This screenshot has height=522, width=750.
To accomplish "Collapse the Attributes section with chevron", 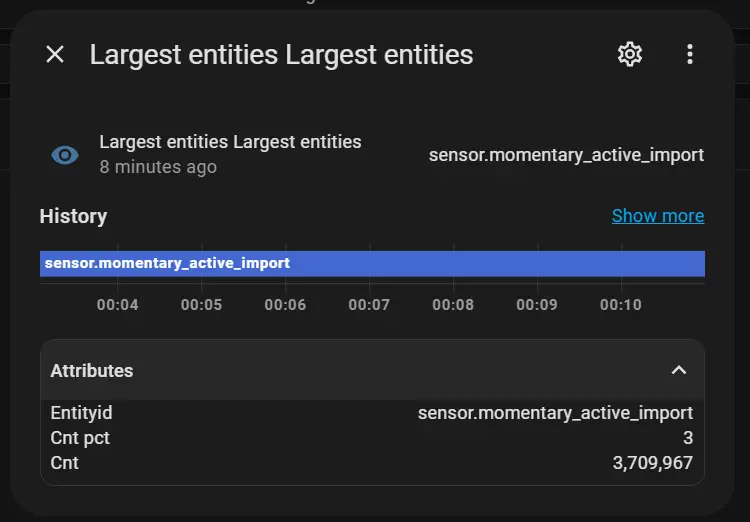I will [x=679, y=370].
